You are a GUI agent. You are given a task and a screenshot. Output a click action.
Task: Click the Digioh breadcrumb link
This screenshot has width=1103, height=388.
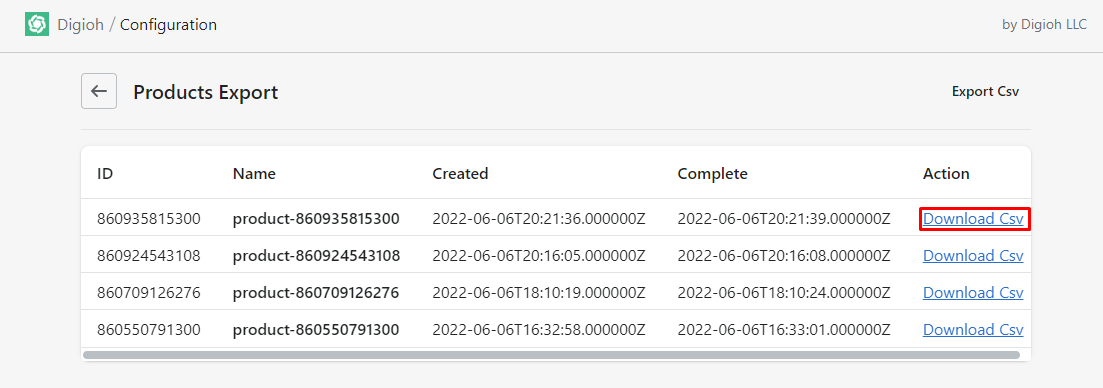coord(81,25)
